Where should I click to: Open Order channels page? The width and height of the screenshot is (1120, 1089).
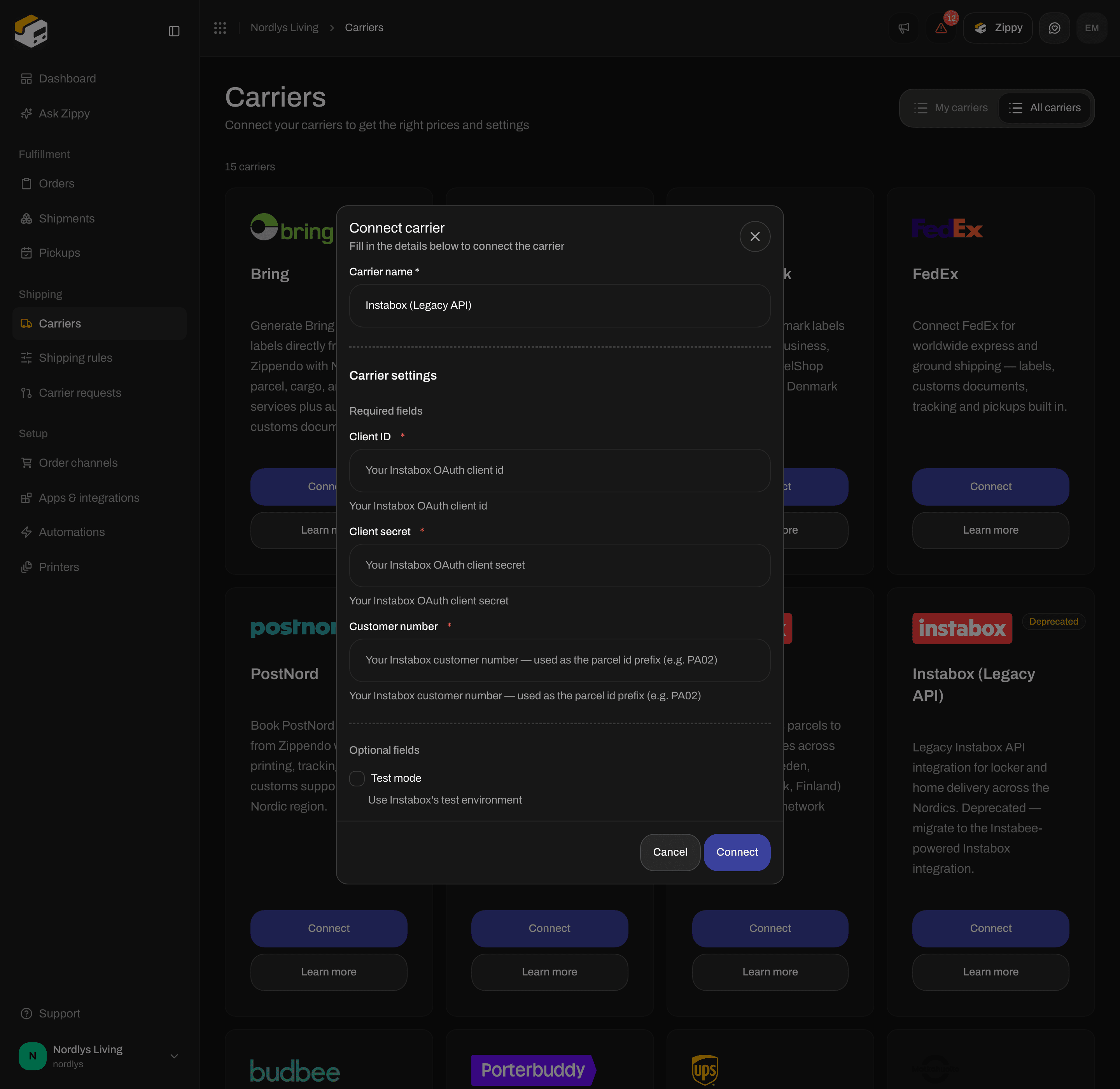(100, 463)
